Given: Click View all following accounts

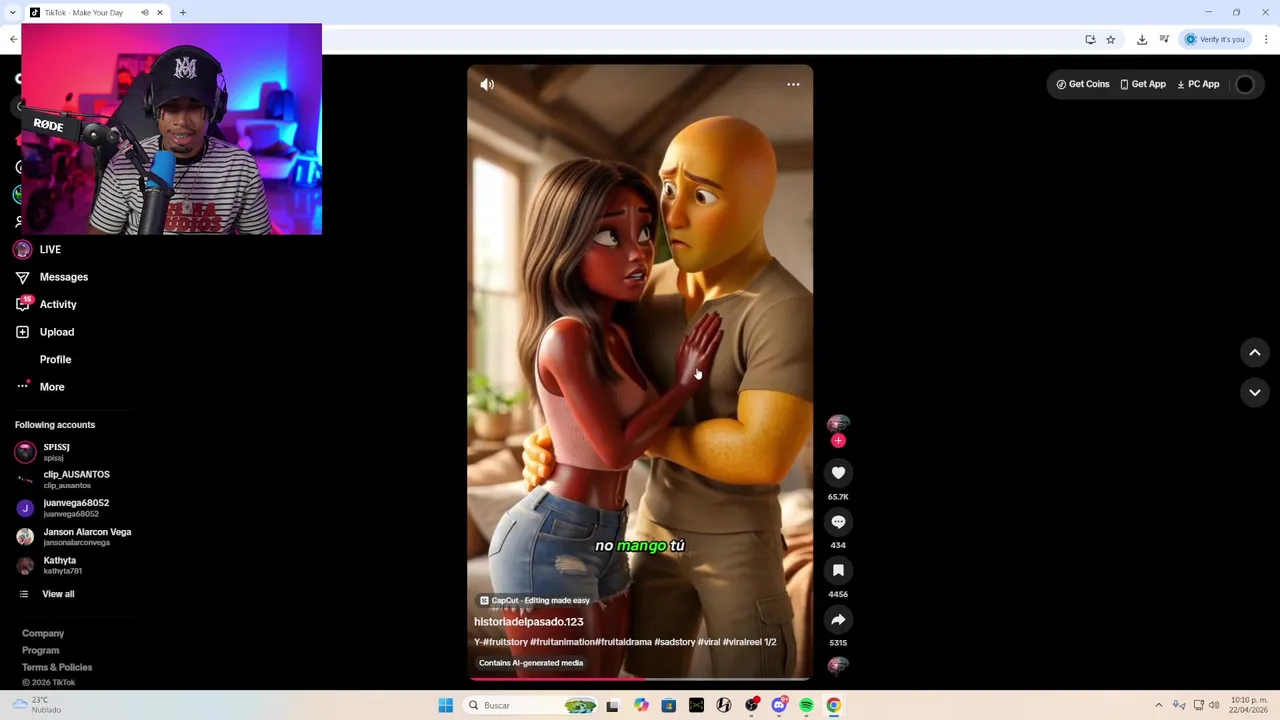Looking at the screenshot, I should click(58, 594).
